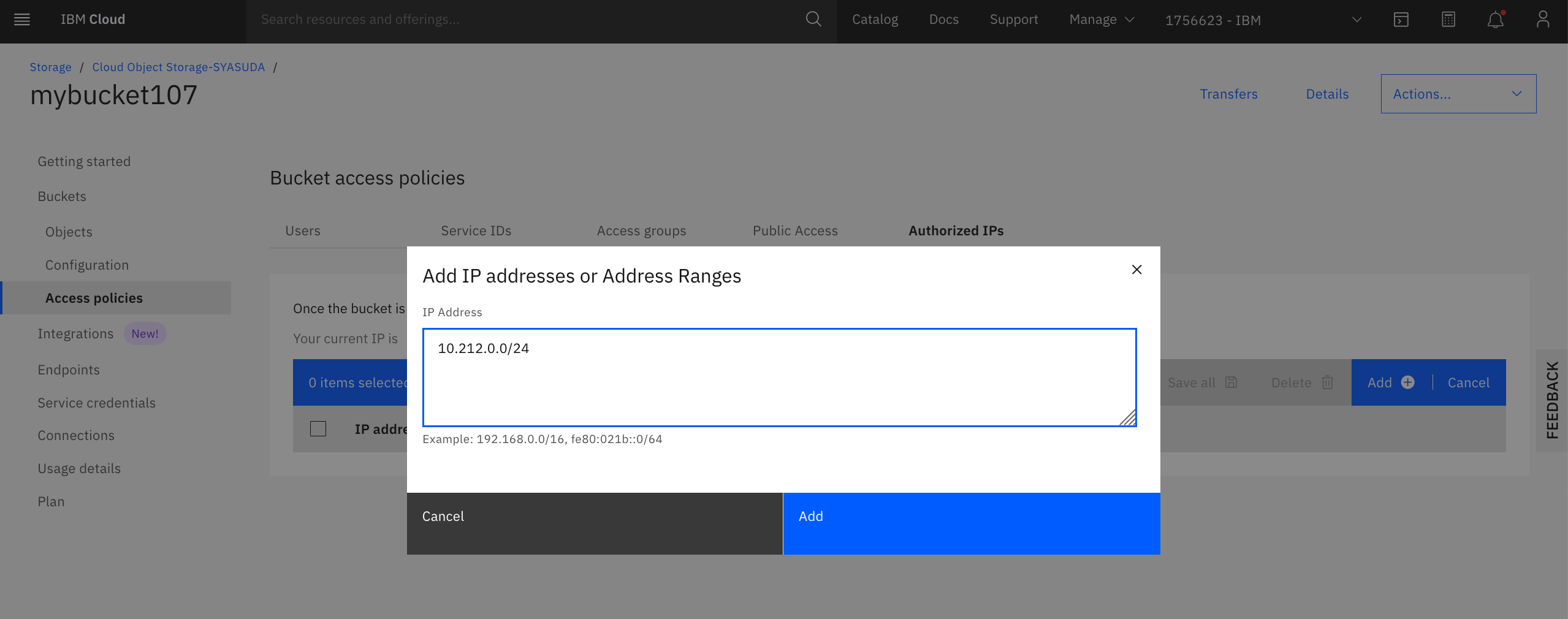Image resolution: width=1568 pixels, height=619 pixels.
Task: Switch to the Access groups tab
Action: pos(641,231)
